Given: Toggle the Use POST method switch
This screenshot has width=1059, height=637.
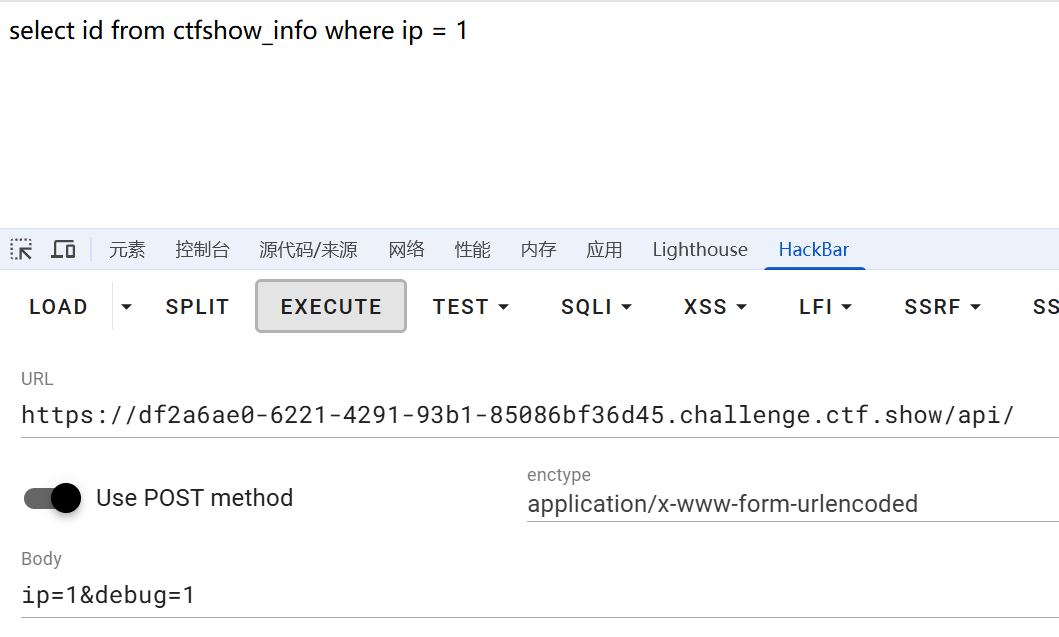Looking at the screenshot, I should pyautogui.click(x=53, y=499).
